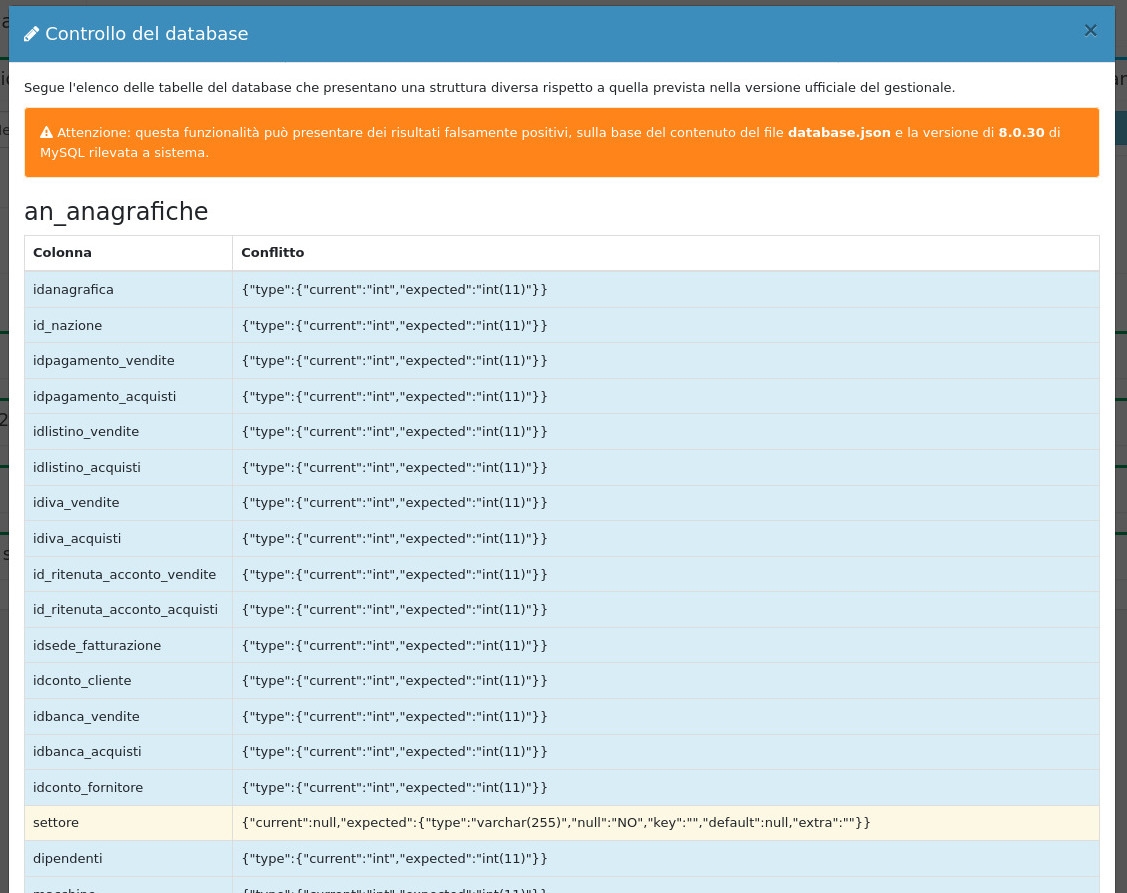Select the dipendenti row

click(67, 859)
